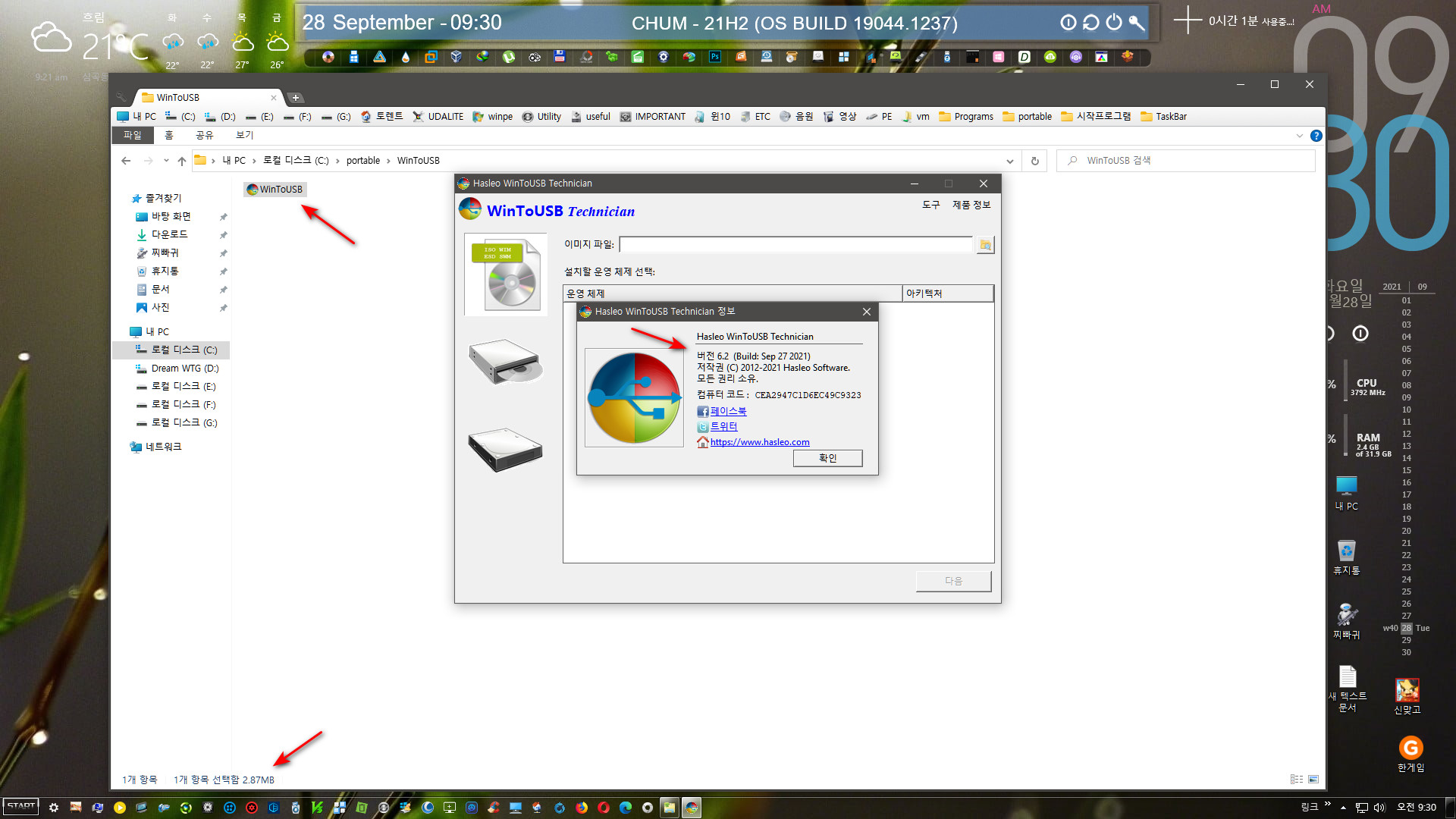This screenshot has height=819, width=1456.
Task: Open the IMPORTANT bookmark in toolbar
Action: click(x=653, y=117)
